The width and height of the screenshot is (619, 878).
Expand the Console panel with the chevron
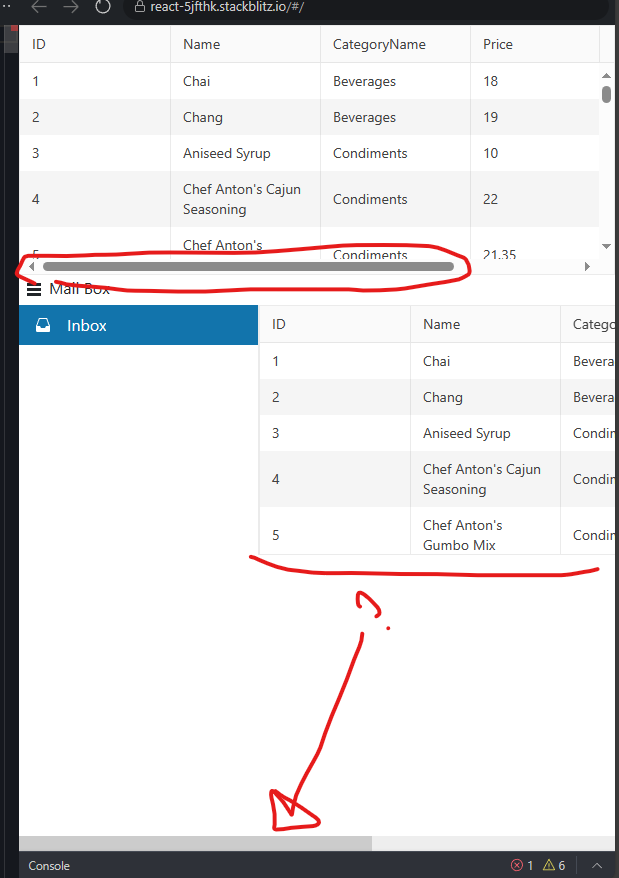tap(597, 865)
